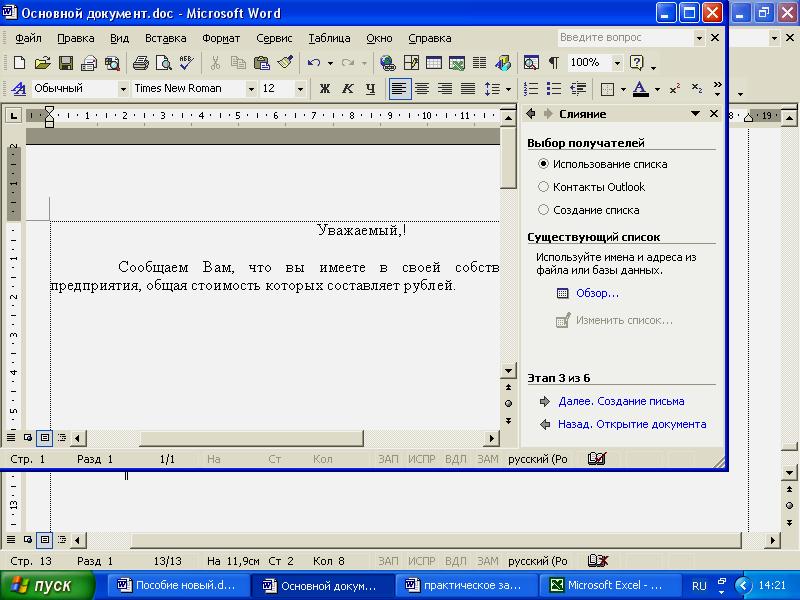Go back via 'Назад. Открытие документа'
This screenshot has height=600, width=800.
click(632, 424)
